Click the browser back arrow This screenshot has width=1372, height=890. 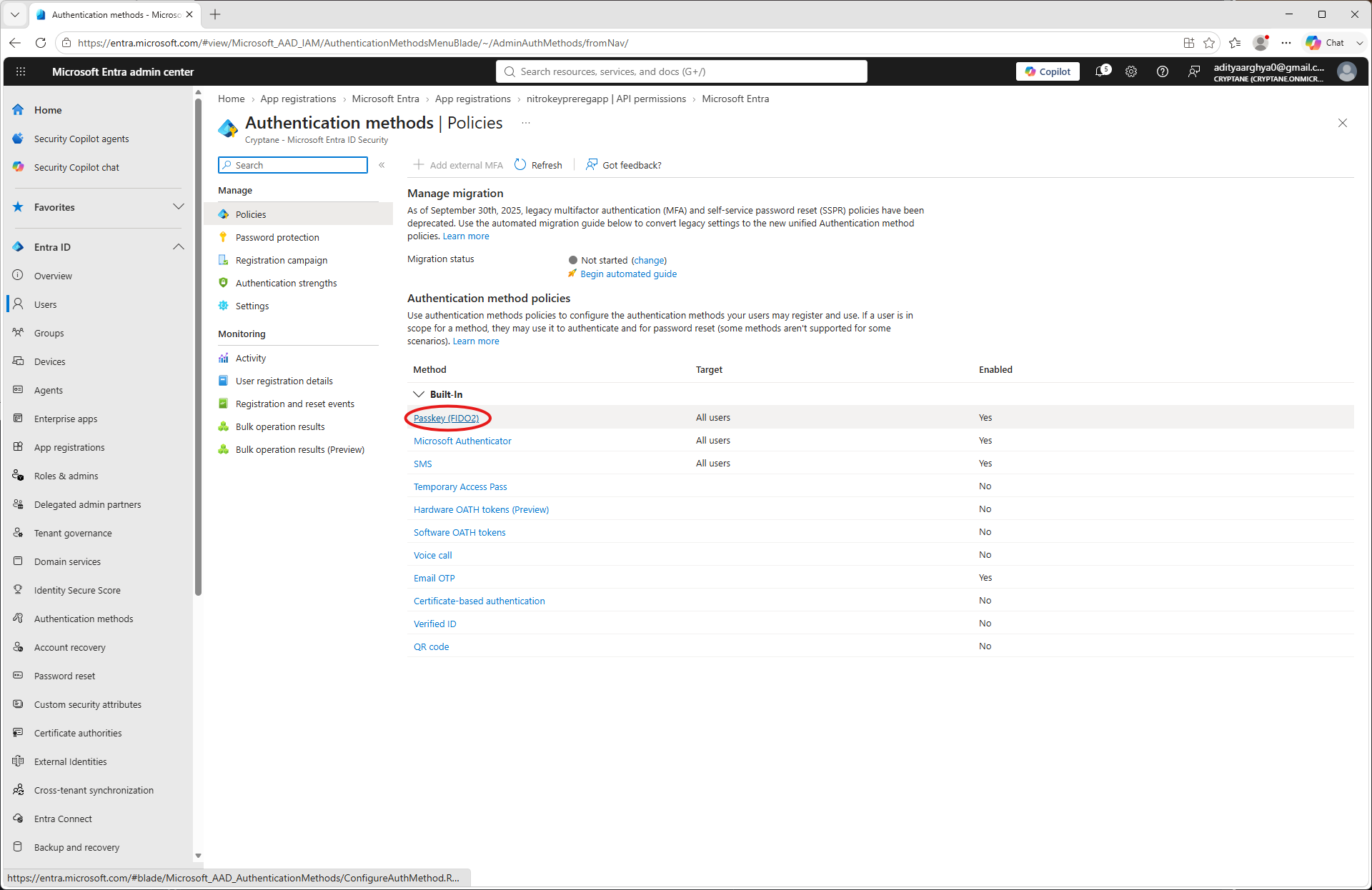click(15, 43)
